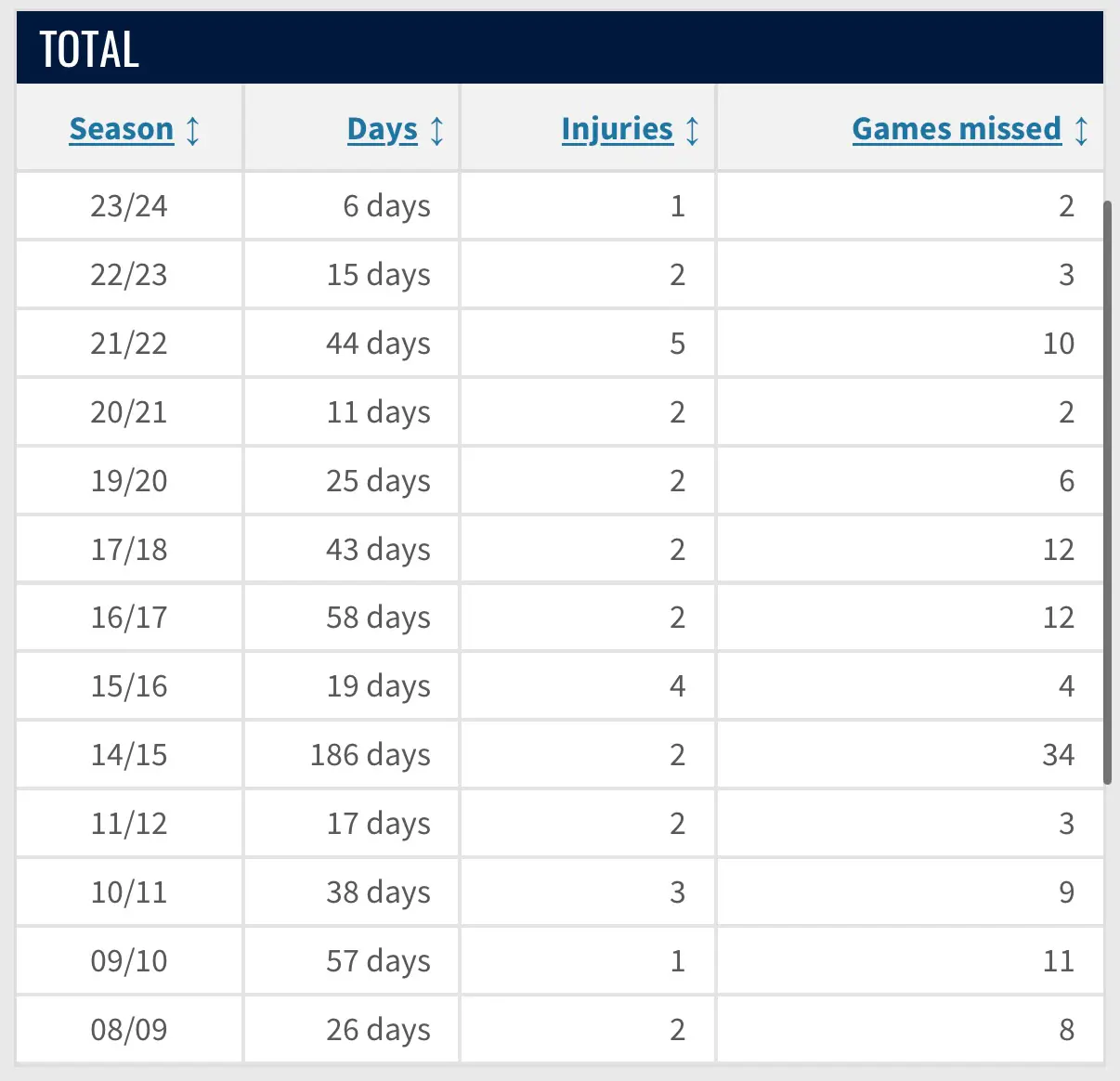Click the sort arrow icon beside Injuries
1120x1081 pixels.
coord(692,130)
